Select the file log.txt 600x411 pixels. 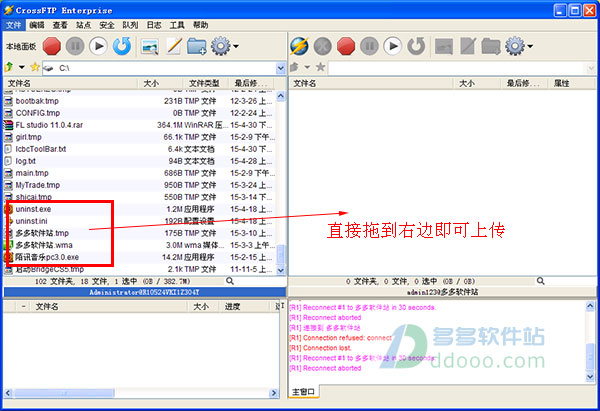coord(139,161)
